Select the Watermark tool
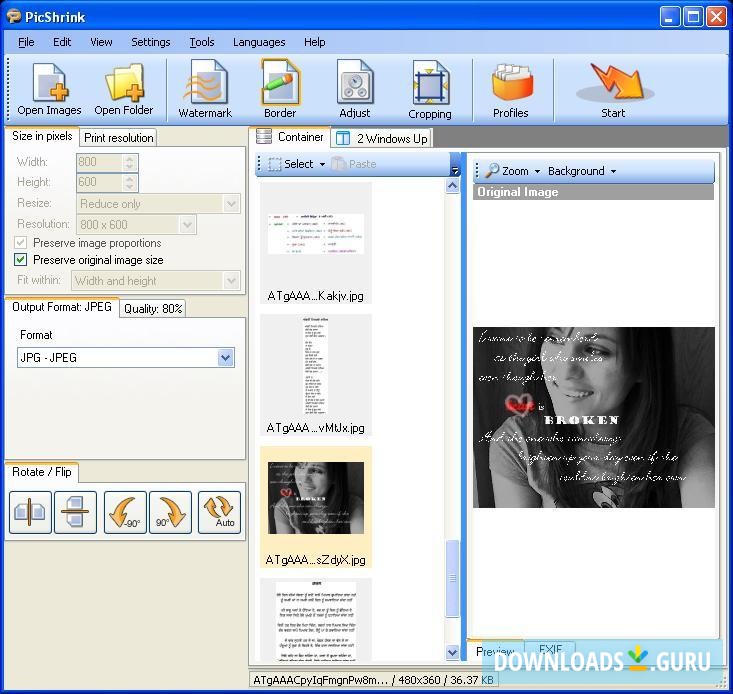 [205, 90]
